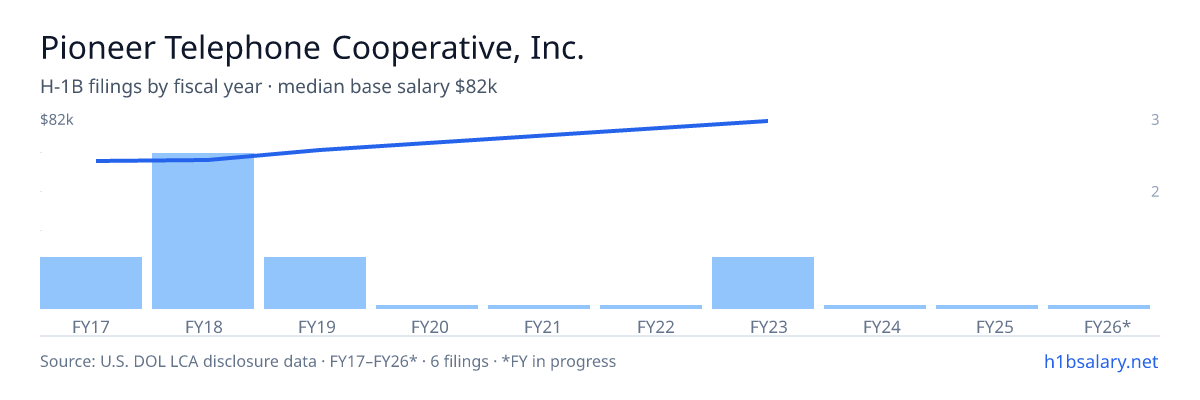1200x400 pixels.
Task: Click the small FY25 bar
Action: point(987,307)
